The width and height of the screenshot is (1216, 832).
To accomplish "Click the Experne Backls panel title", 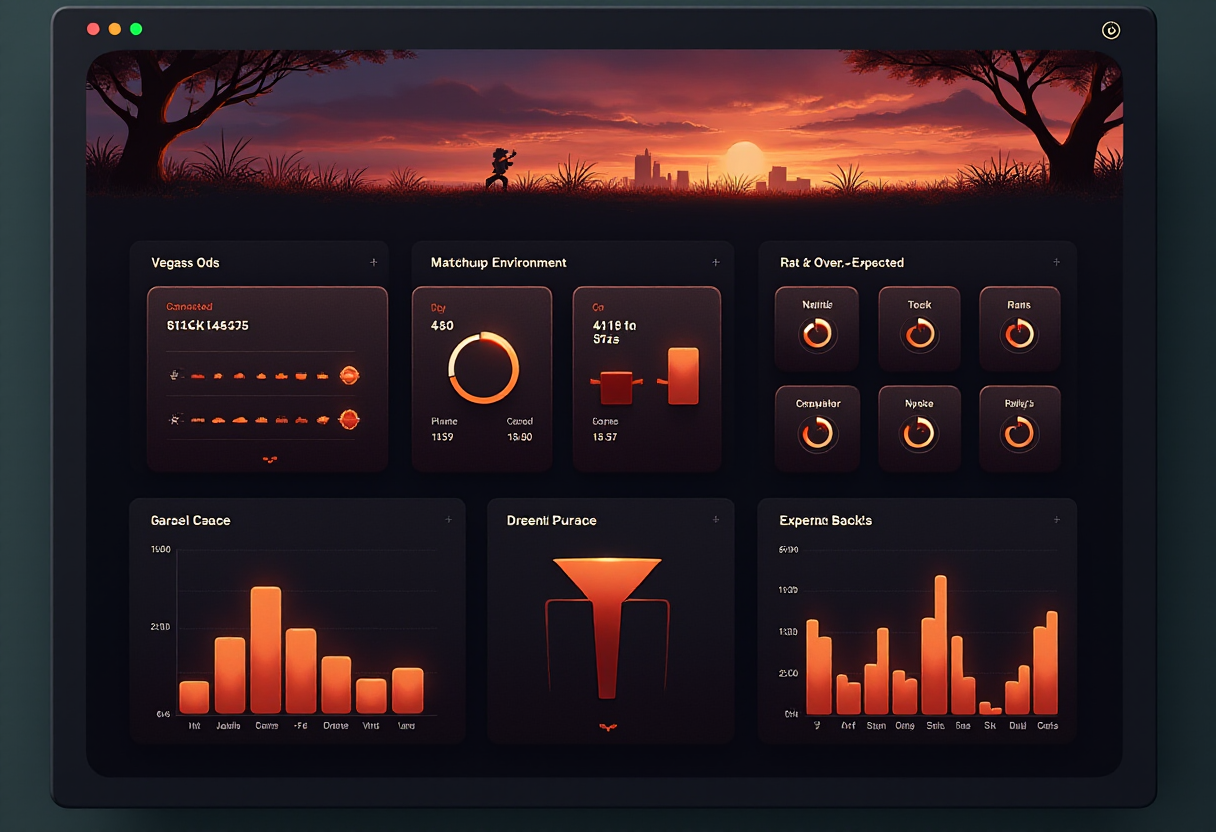I will pos(826,520).
